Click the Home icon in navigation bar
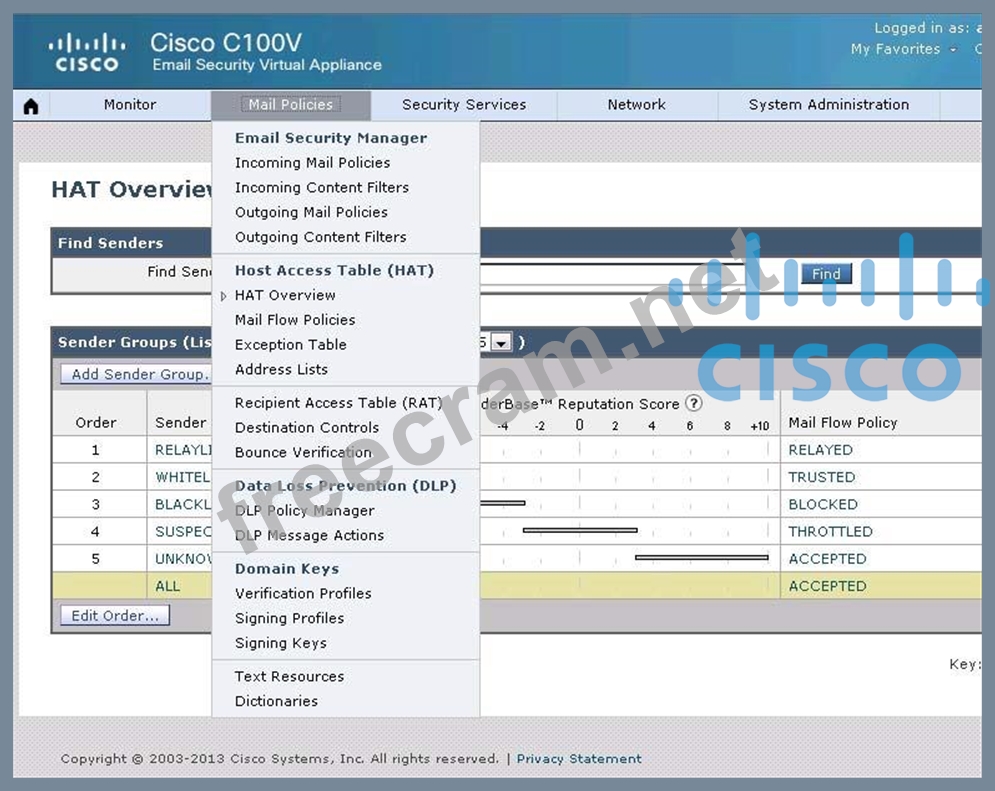 (31, 106)
